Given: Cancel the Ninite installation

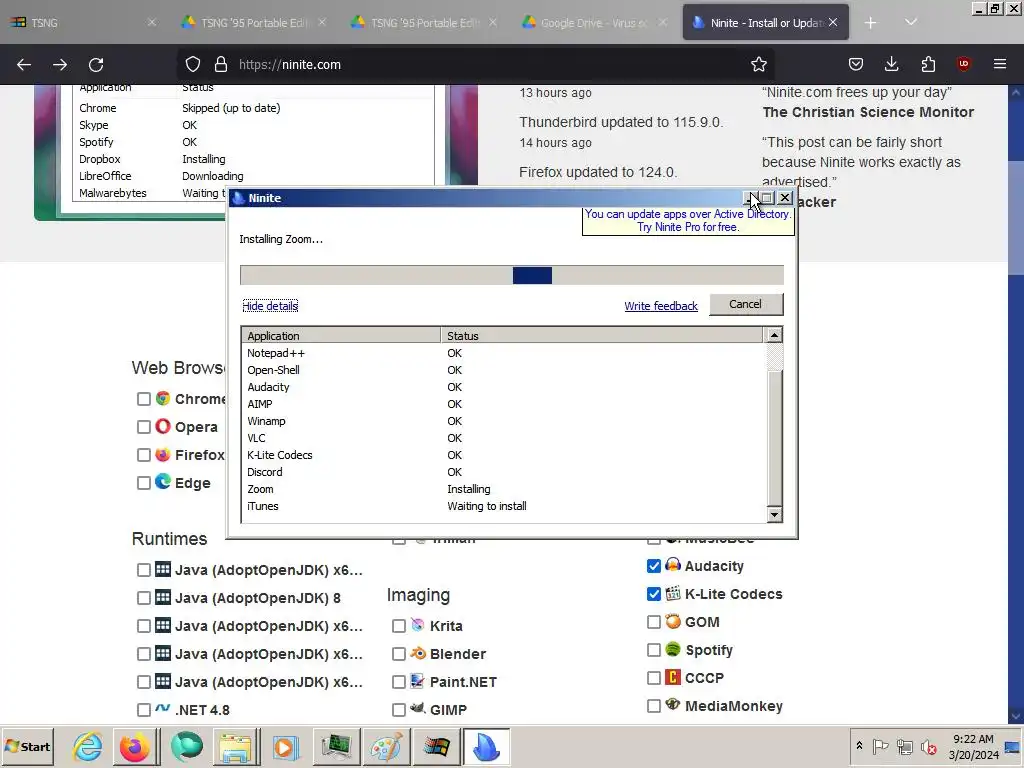Looking at the screenshot, I should click(x=745, y=304).
